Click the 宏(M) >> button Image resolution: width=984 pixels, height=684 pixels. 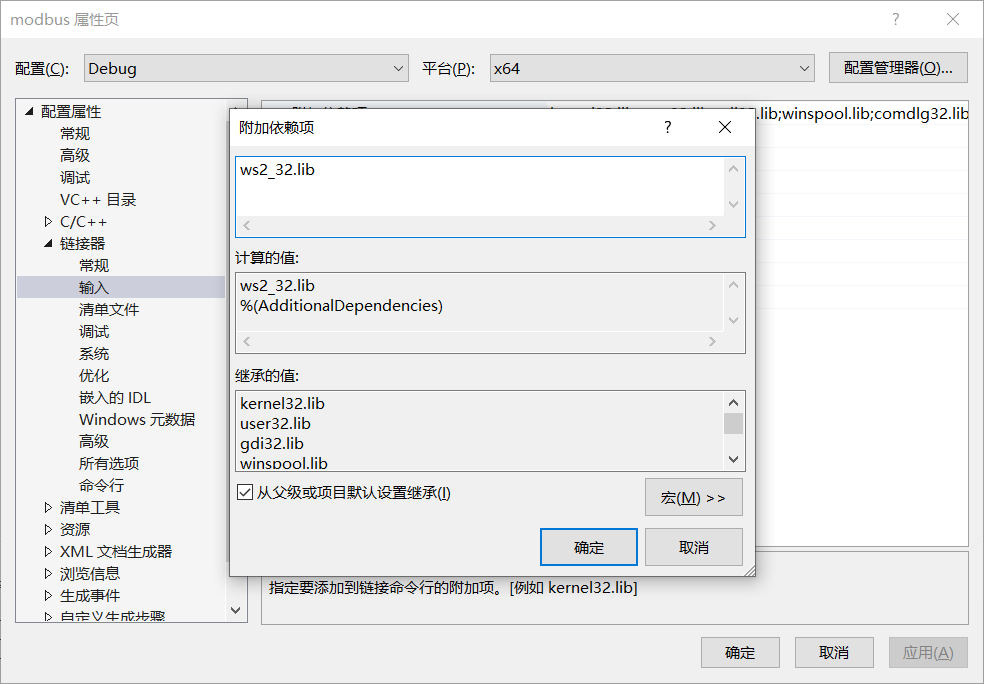click(x=693, y=497)
